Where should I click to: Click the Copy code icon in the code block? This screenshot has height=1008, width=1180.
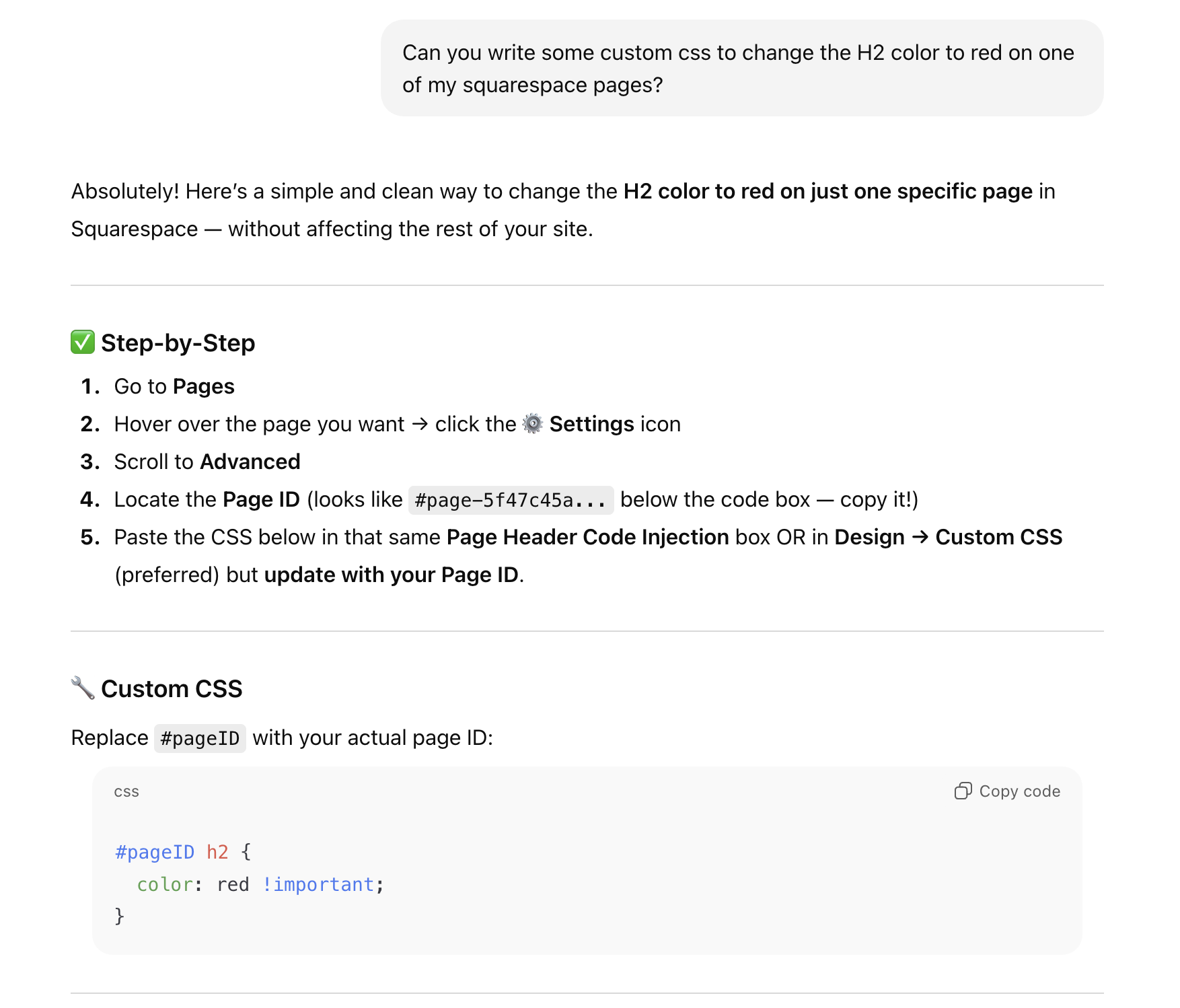click(x=965, y=791)
